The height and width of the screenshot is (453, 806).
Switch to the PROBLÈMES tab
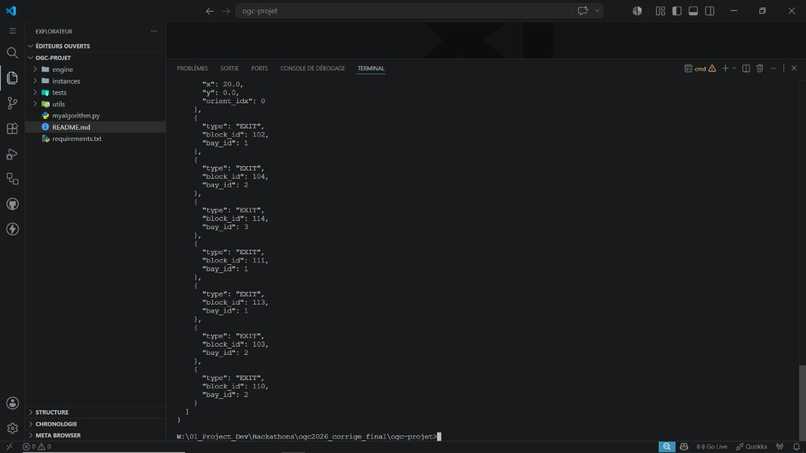click(x=192, y=68)
